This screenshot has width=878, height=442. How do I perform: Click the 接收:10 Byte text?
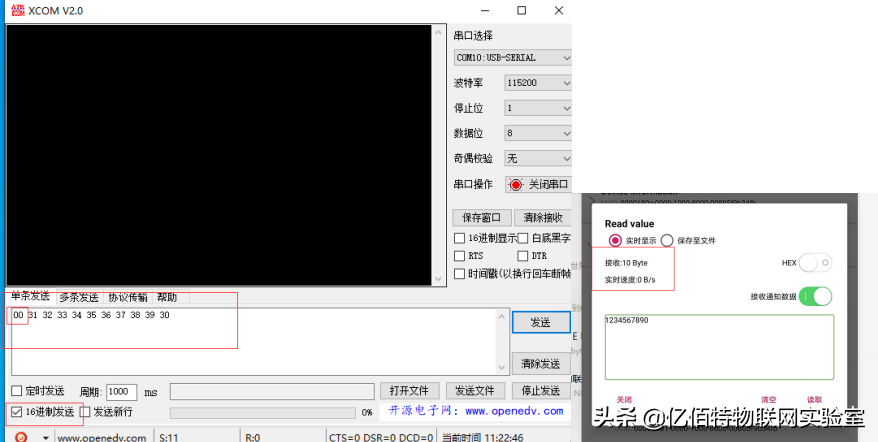pyautogui.click(x=626, y=263)
